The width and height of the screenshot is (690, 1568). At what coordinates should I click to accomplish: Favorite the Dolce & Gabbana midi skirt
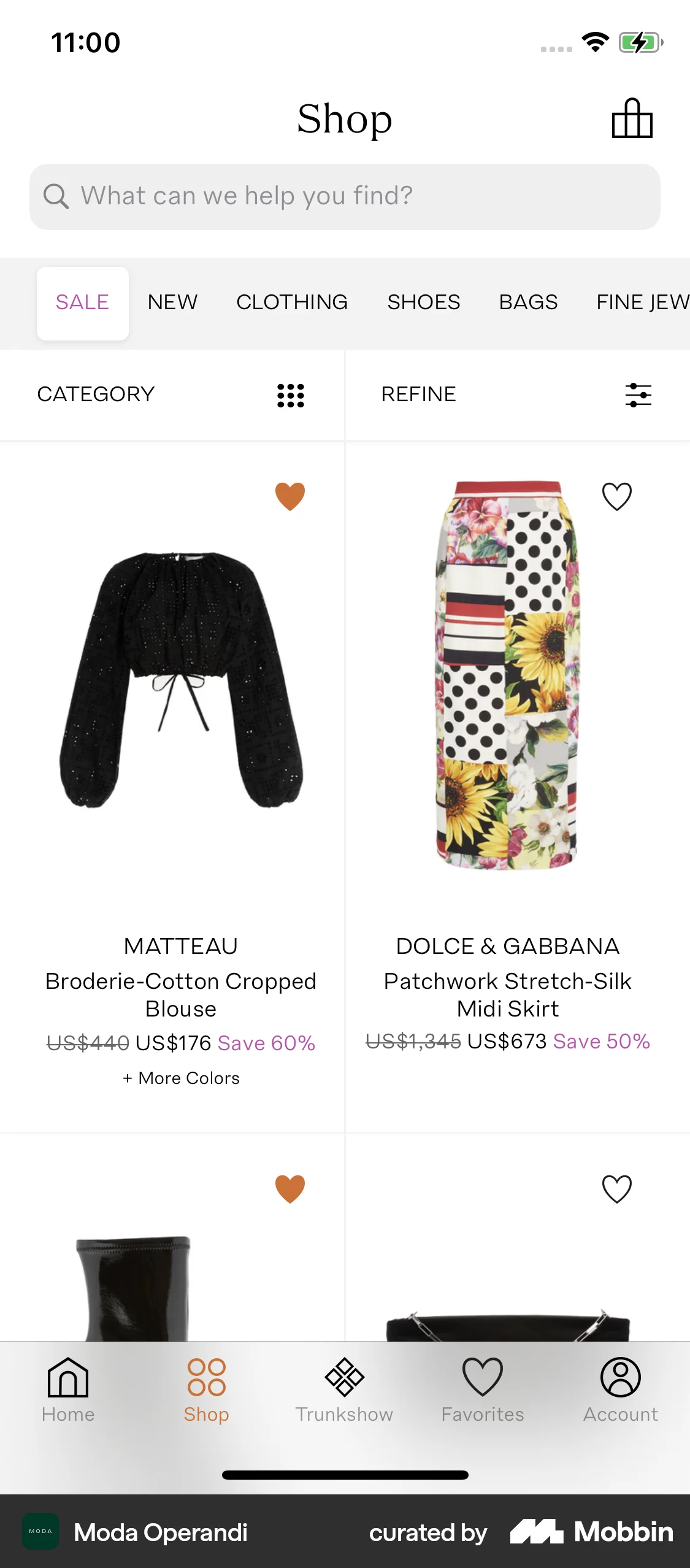tap(616, 496)
